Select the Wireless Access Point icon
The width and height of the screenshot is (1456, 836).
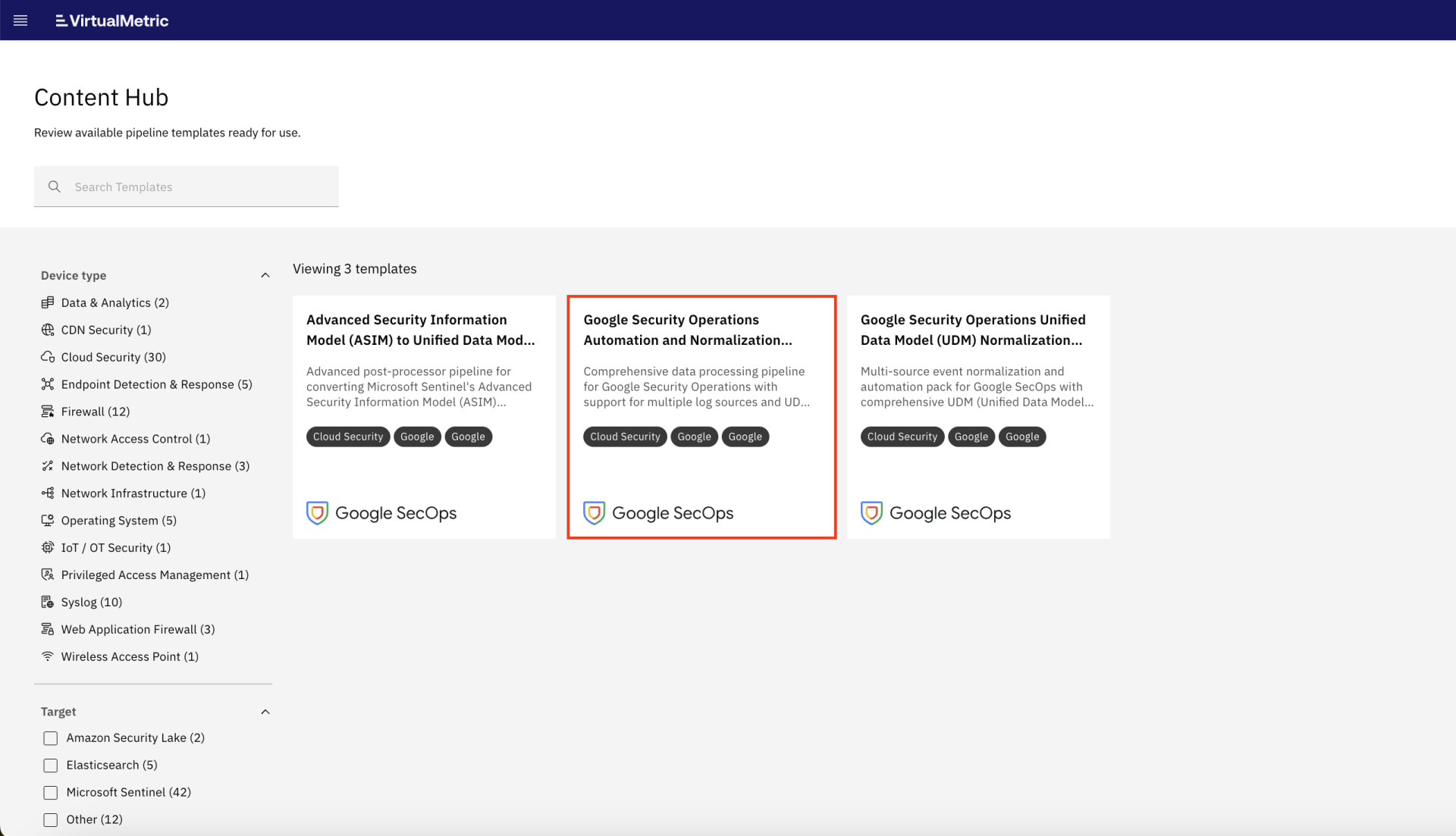(x=49, y=656)
